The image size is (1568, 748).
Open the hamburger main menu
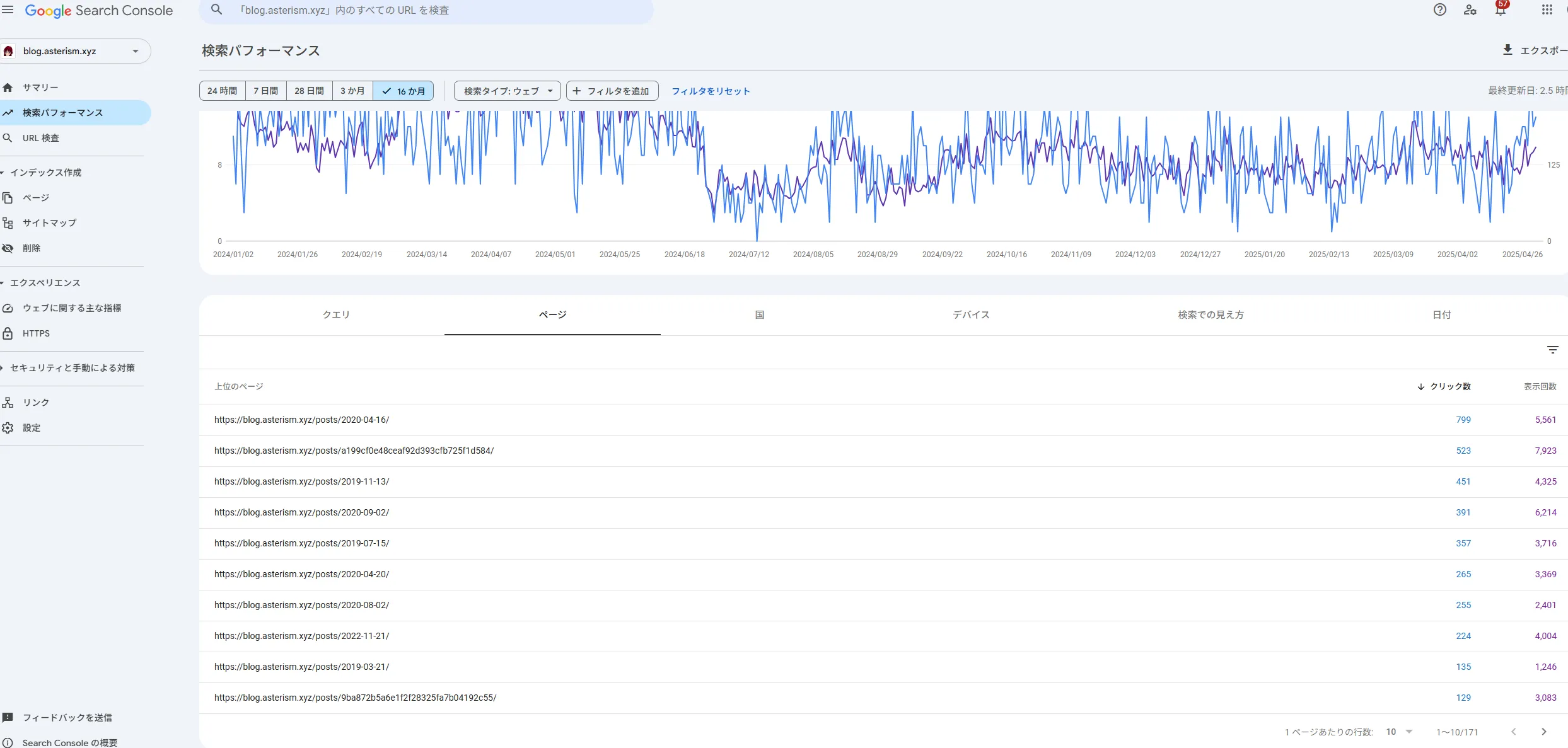8,10
